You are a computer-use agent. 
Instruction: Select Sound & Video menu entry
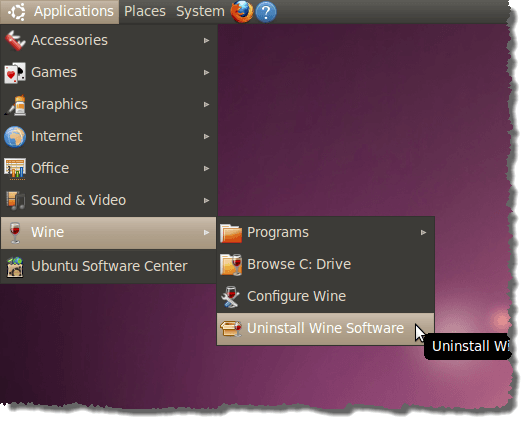coord(108,200)
